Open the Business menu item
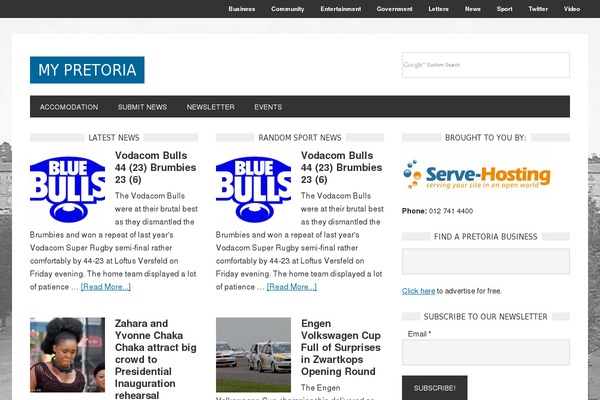The width and height of the screenshot is (600, 400). pos(241,9)
